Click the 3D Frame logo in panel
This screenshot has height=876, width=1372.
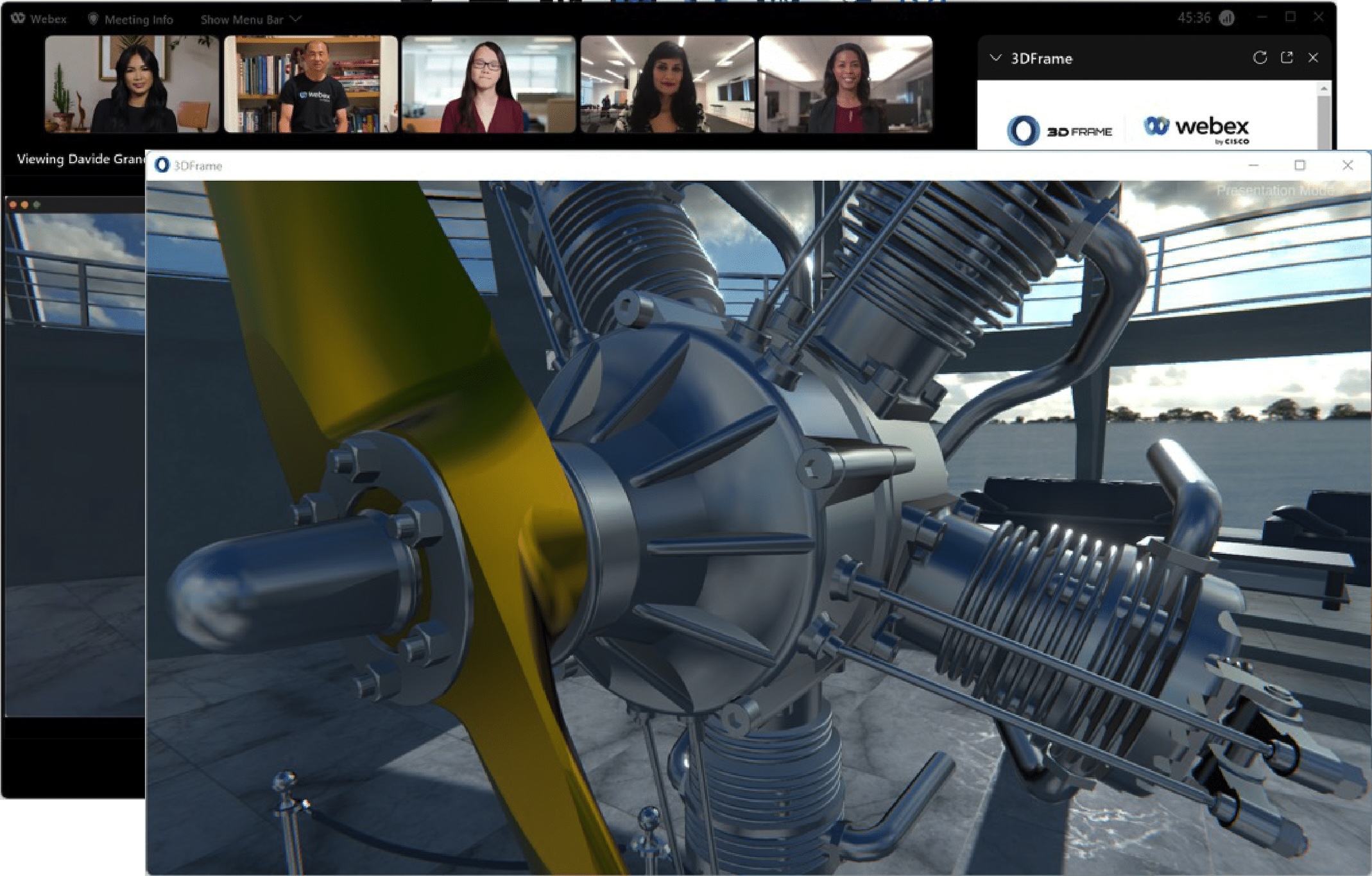click(1058, 130)
